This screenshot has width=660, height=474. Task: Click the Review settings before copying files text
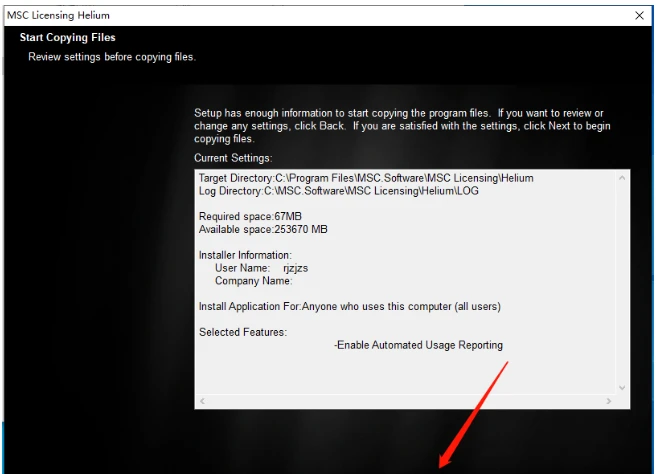click(112, 57)
